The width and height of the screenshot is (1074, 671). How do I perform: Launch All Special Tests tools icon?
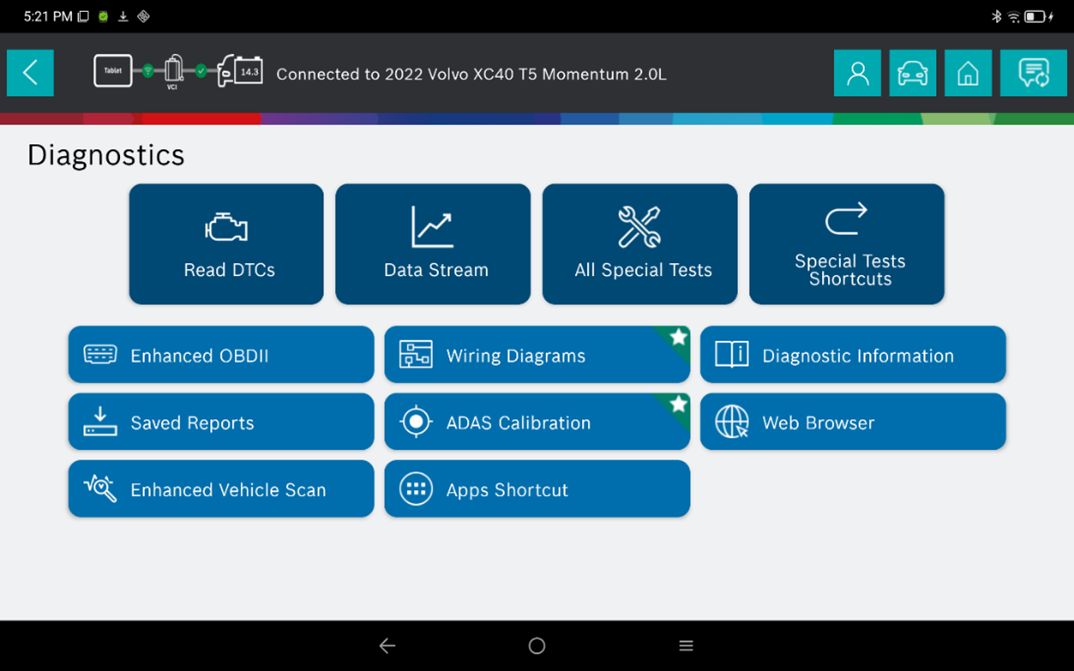pyautogui.click(x=639, y=243)
